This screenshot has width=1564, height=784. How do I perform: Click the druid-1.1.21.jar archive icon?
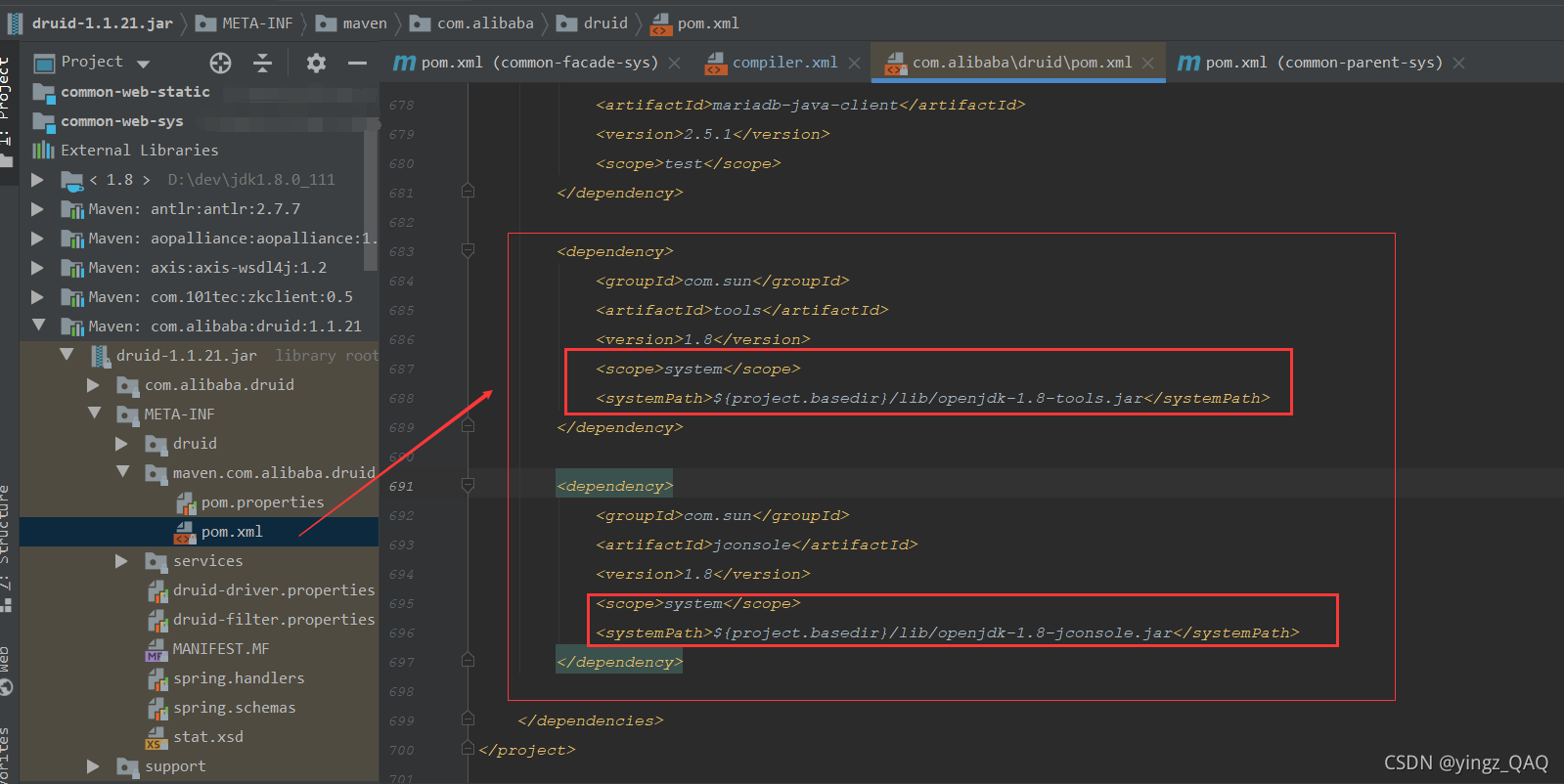click(101, 356)
